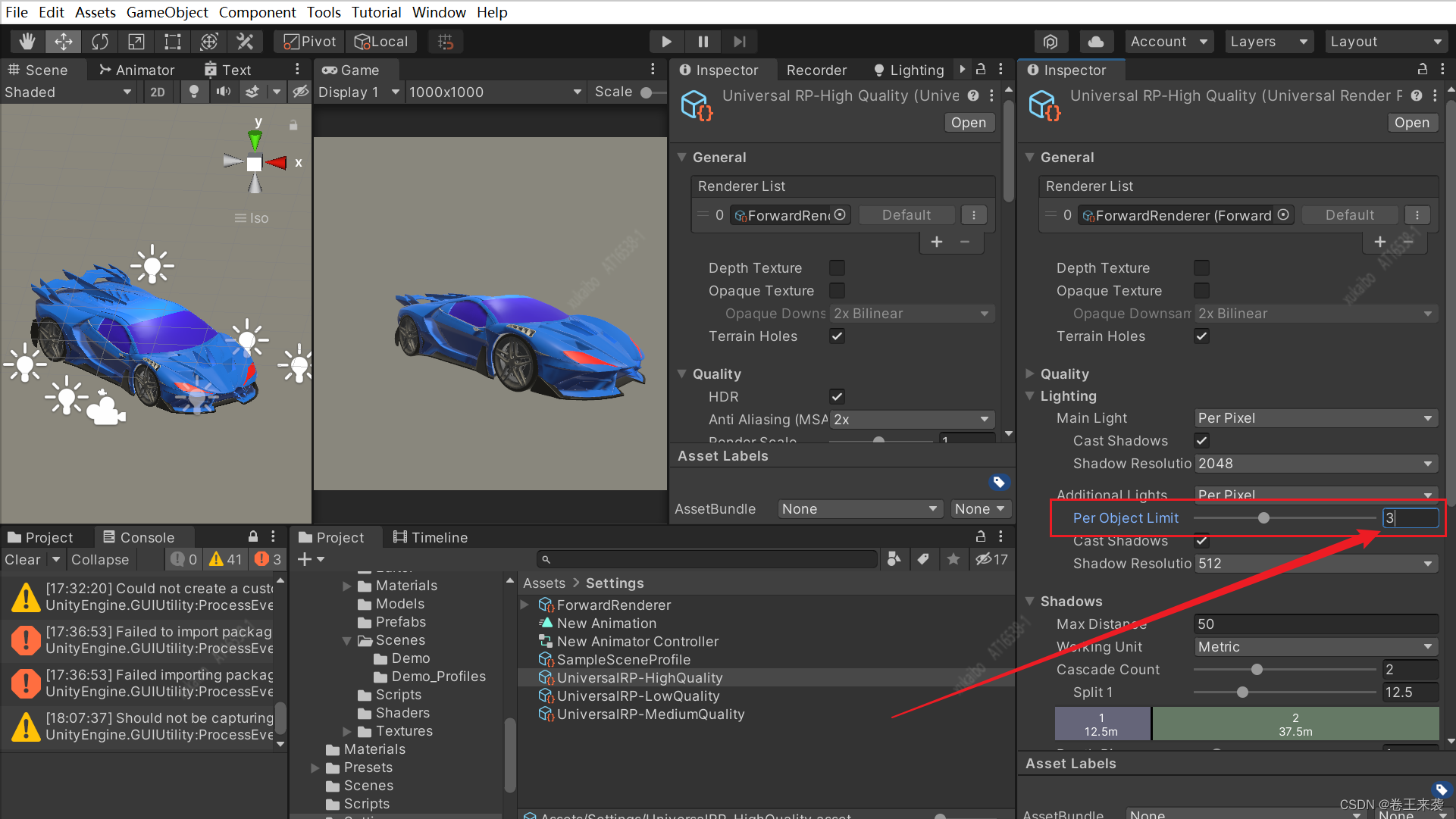The image size is (1456, 819).
Task: Start Play mode
Action: click(666, 42)
